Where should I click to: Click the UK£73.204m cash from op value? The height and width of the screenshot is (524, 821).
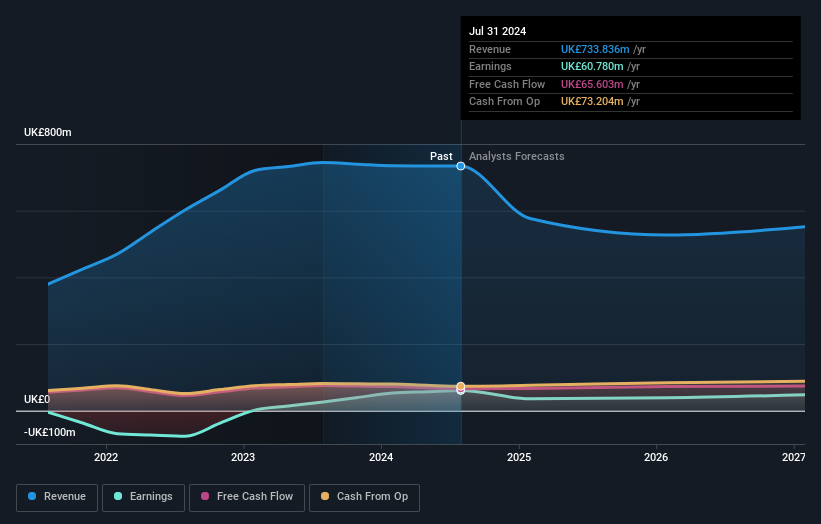pyautogui.click(x=592, y=102)
